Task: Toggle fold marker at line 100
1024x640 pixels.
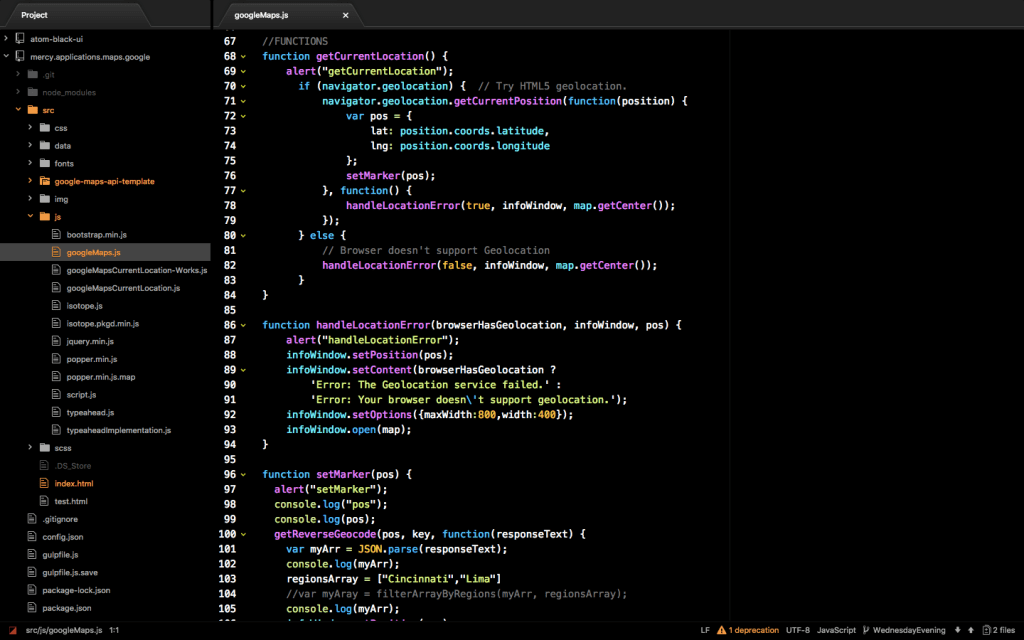Action: [x=243, y=534]
